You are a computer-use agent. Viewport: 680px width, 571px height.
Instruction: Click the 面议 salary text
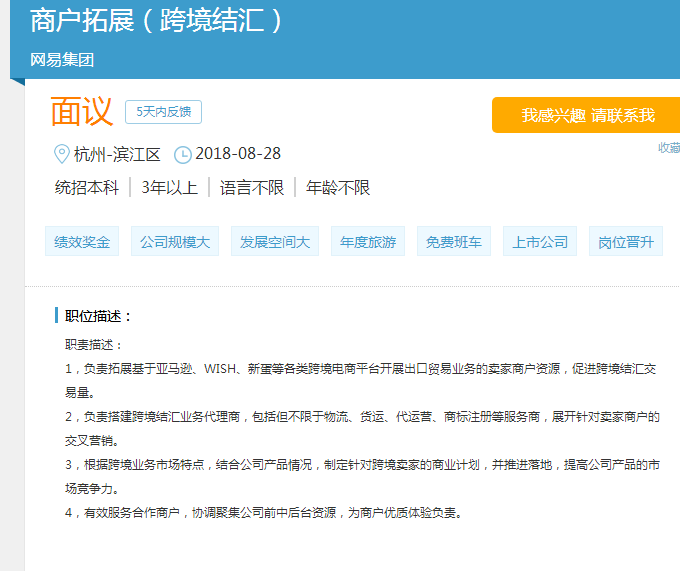82,111
